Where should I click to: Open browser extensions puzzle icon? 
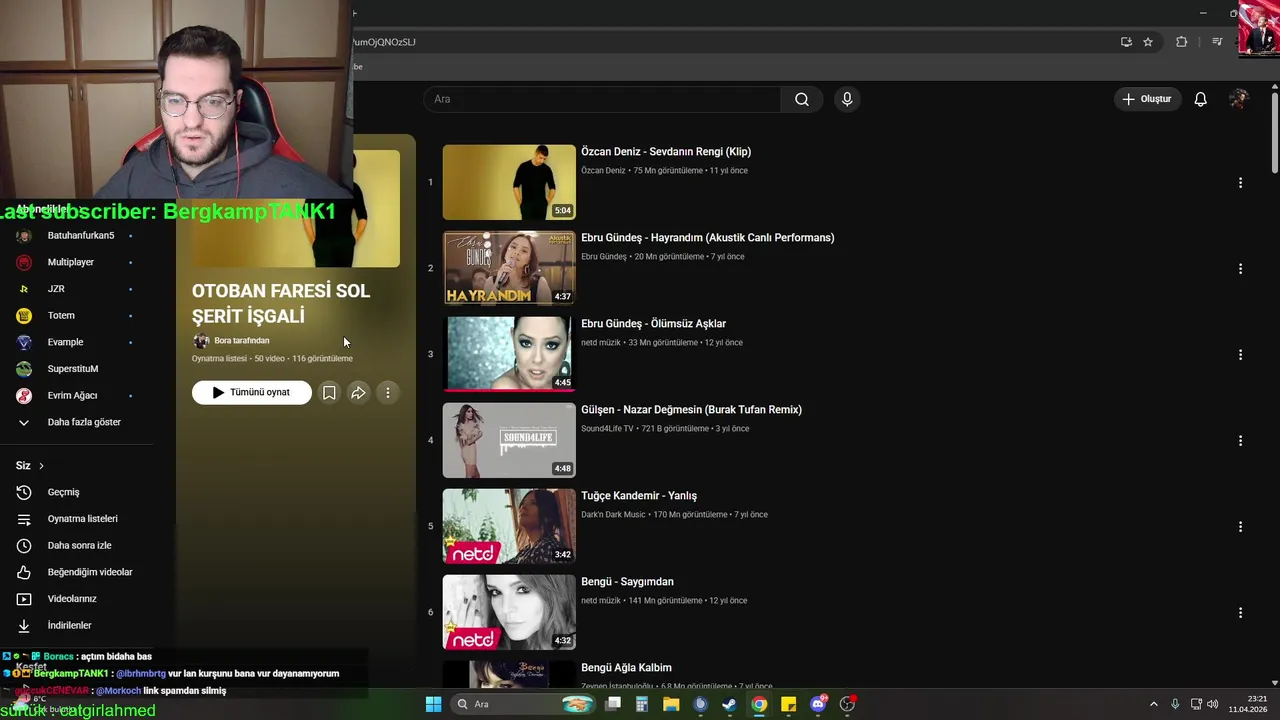[x=1181, y=42]
